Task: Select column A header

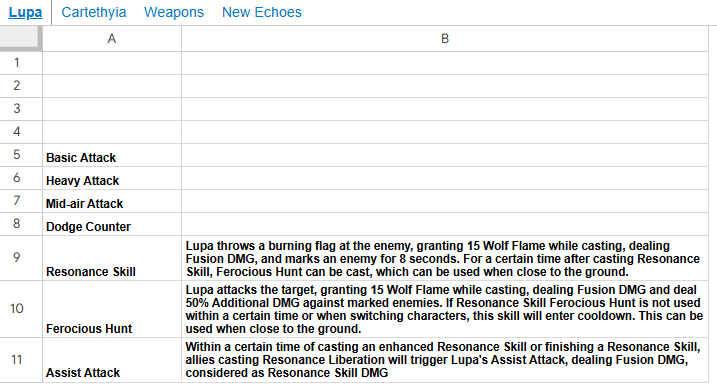Action: (x=112, y=39)
